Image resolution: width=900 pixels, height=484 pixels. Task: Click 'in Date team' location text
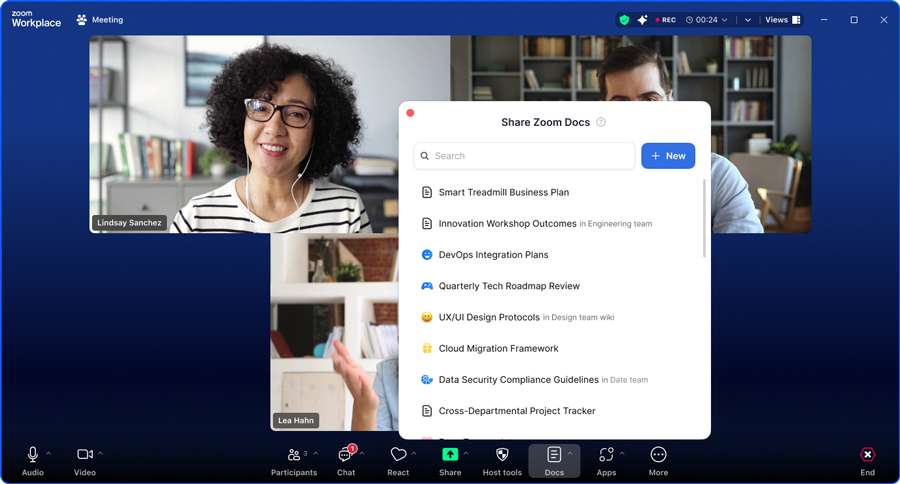625,380
